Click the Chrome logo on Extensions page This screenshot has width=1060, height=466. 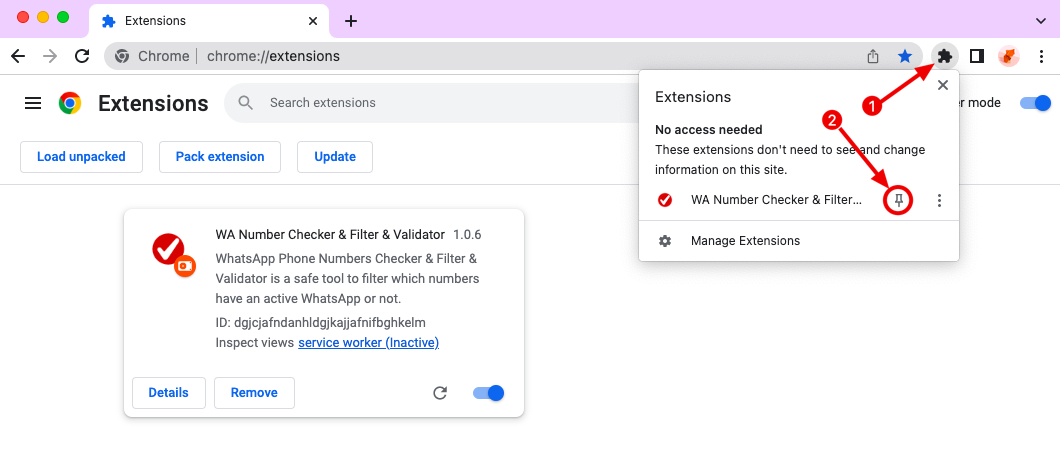70,103
